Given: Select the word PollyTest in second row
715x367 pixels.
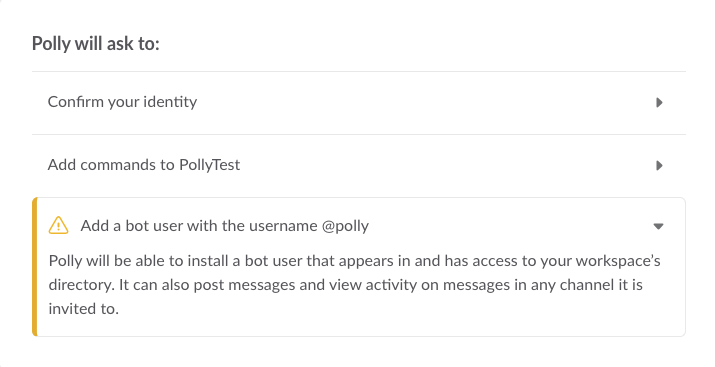Looking at the screenshot, I should pyautogui.click(x=209, y=165).
